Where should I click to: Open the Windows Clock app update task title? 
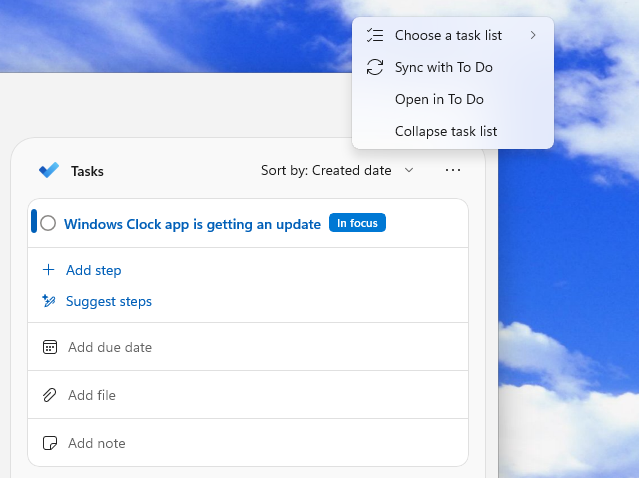192,224
